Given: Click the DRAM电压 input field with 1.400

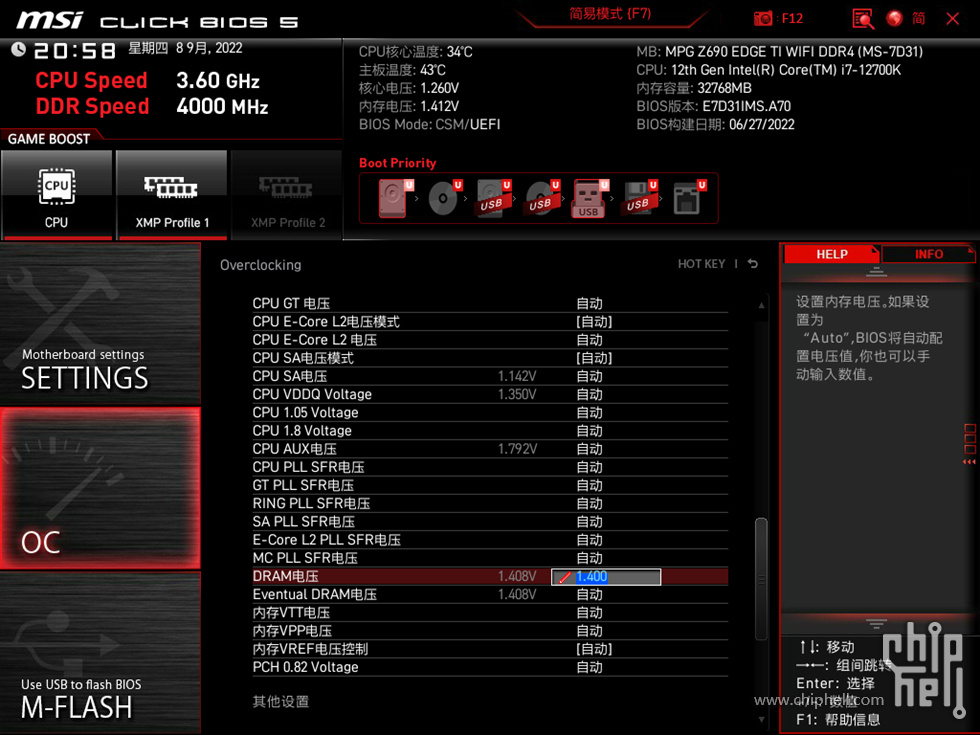Looking at the screenshot, I should point(606,577).
